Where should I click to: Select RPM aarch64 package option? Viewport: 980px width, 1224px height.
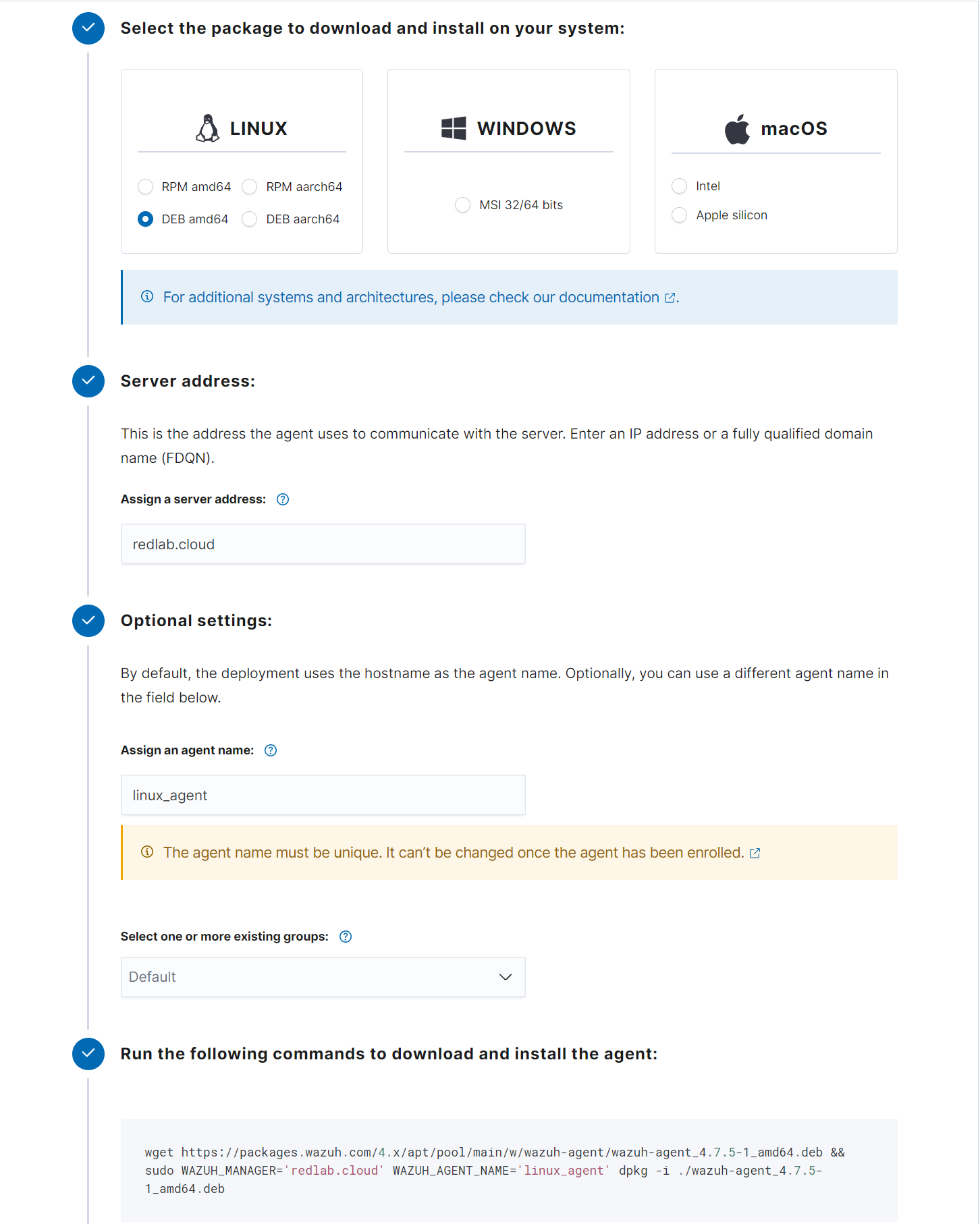[250, 187]
